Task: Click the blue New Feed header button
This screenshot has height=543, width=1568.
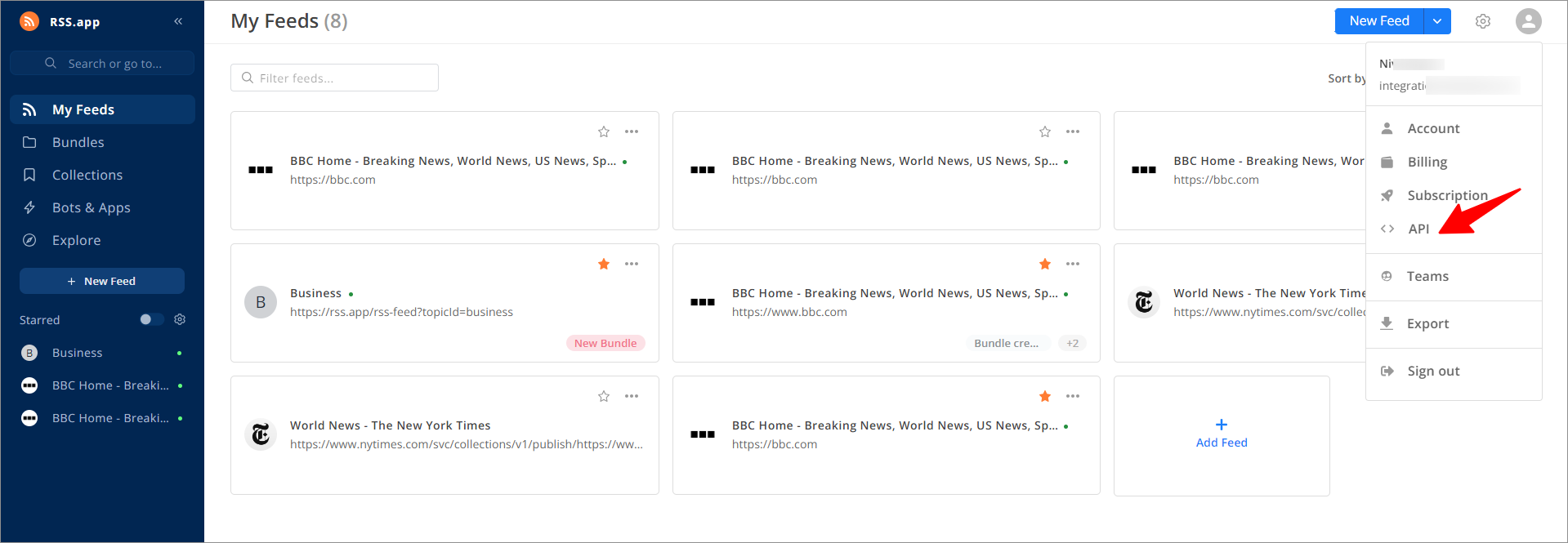Action: point(1379,21)
